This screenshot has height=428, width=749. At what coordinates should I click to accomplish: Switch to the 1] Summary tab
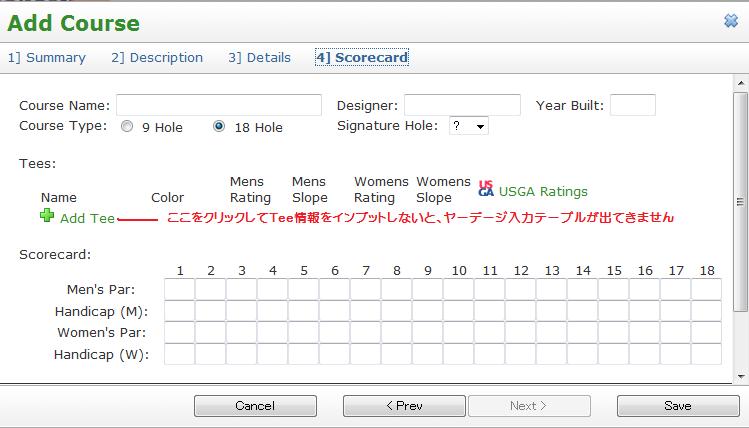pos(46,58)
